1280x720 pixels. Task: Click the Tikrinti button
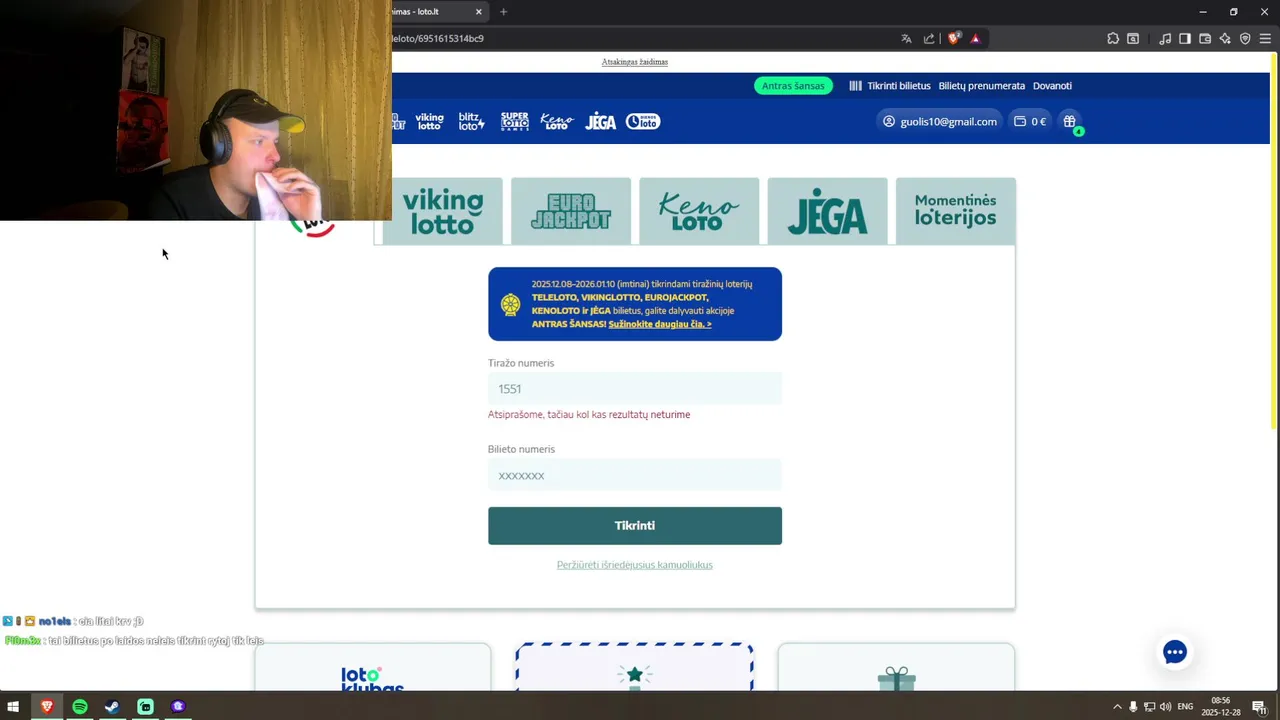pyautogui.click(x=635, y=526)
